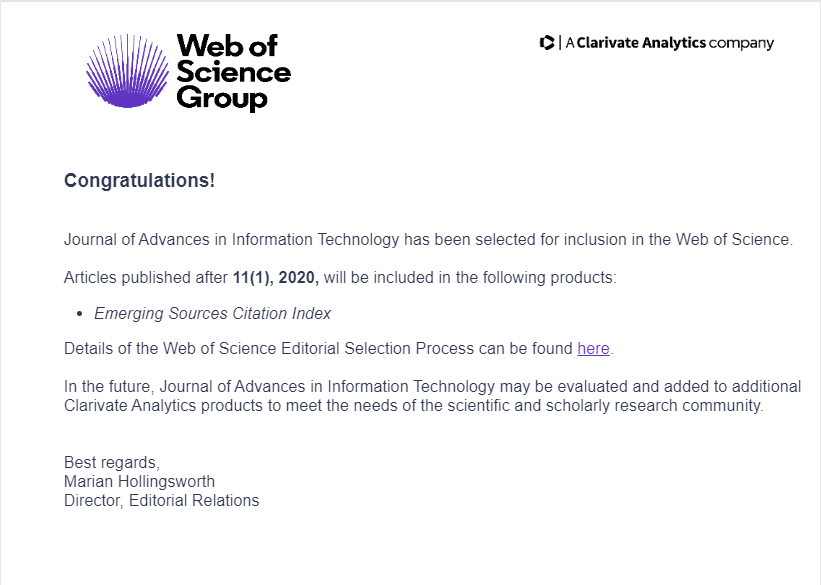
Task: Click the word 'Science' in the logo
Action: coord(234,72)
